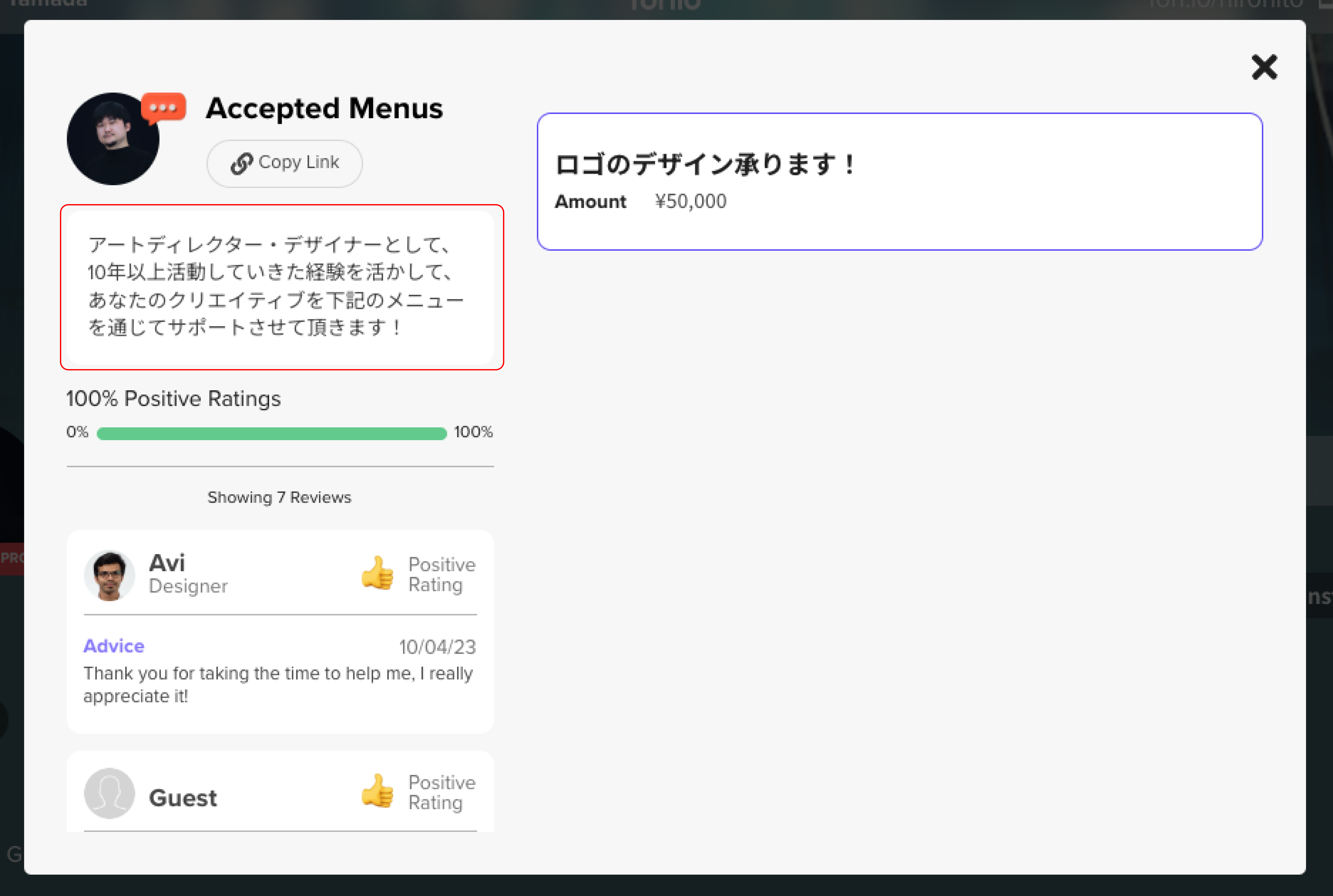Click thumbs up icon on Avi's review
1333x896 pixels.
click(x=377, y=573)
